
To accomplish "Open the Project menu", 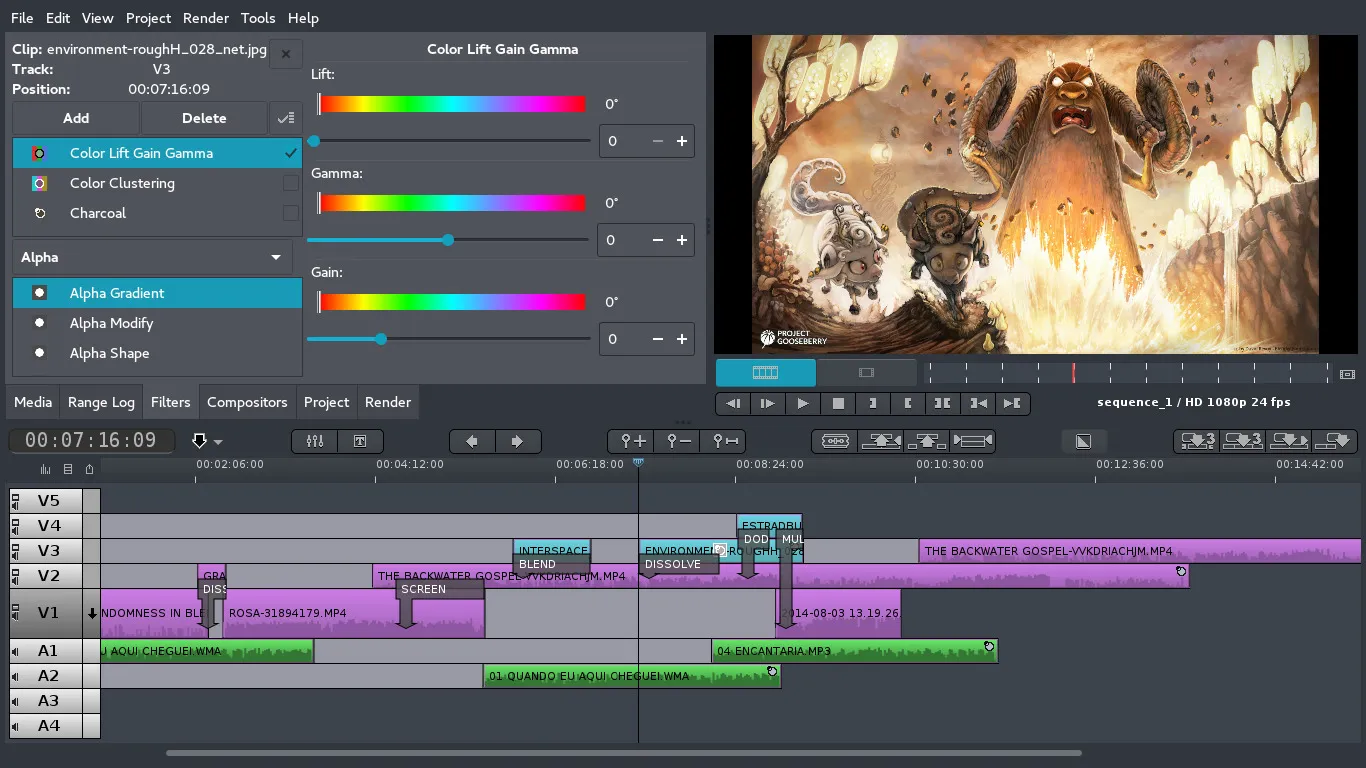I will pyautogui.click(x=148, y=18).
